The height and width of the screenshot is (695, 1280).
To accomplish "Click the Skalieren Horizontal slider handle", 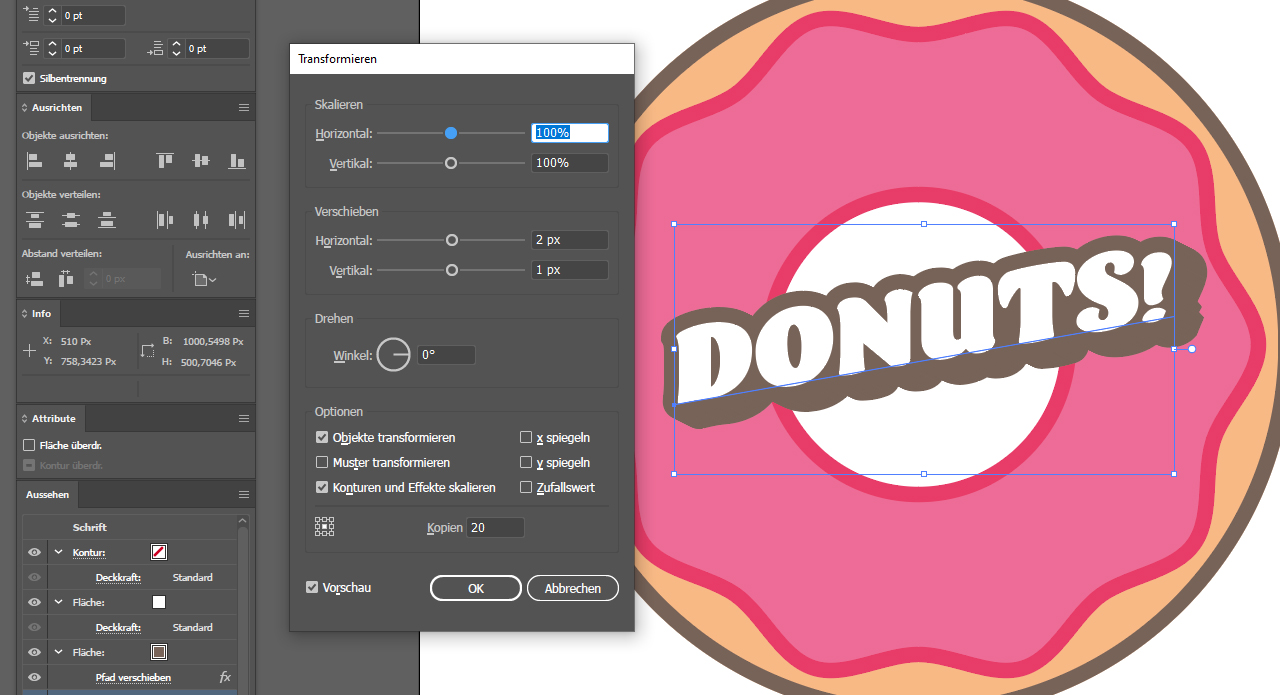I will pyautogui.click(x=451, y=133).
